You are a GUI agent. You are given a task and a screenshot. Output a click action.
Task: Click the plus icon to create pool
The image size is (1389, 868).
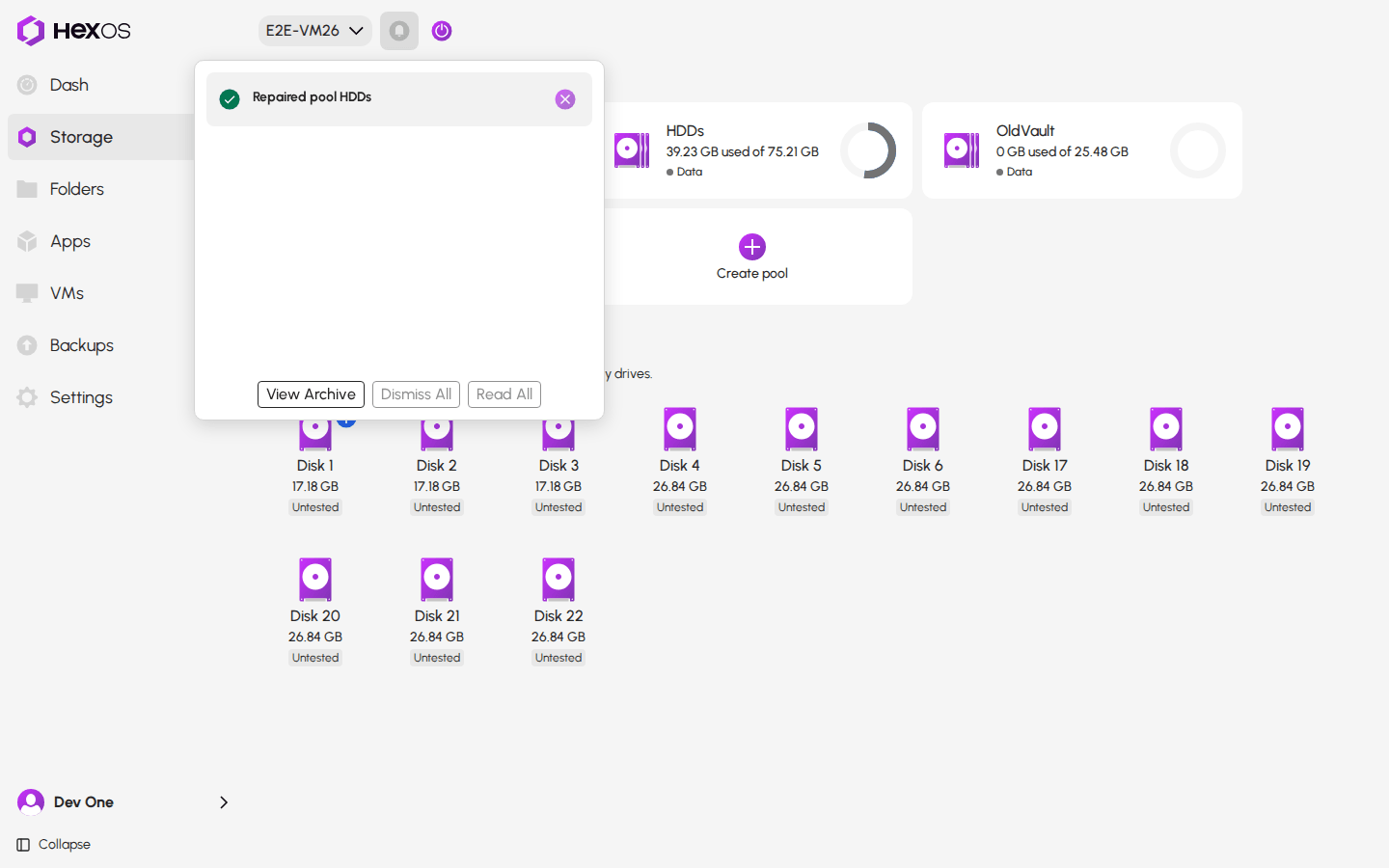[x=752, y=247]
